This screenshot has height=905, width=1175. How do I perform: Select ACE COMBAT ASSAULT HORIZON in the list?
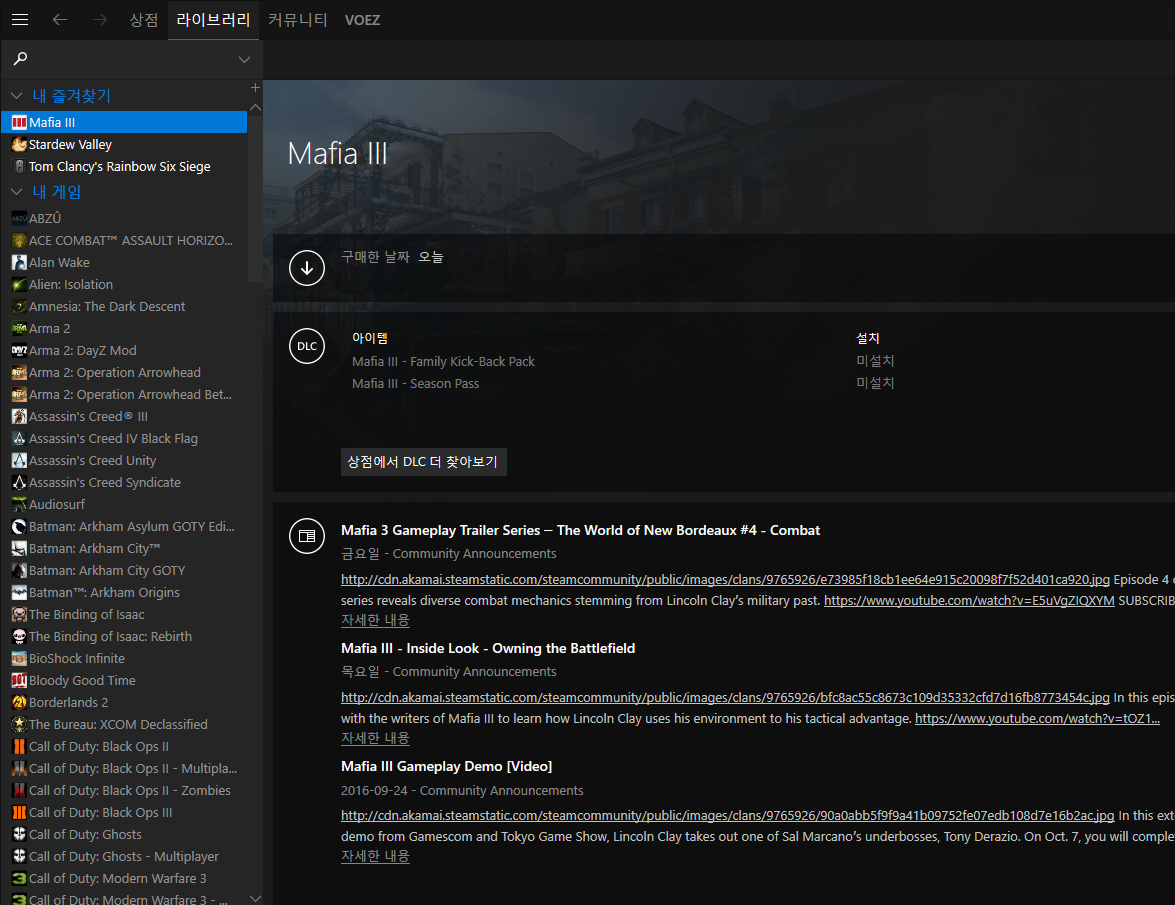[x=124, y=240]
